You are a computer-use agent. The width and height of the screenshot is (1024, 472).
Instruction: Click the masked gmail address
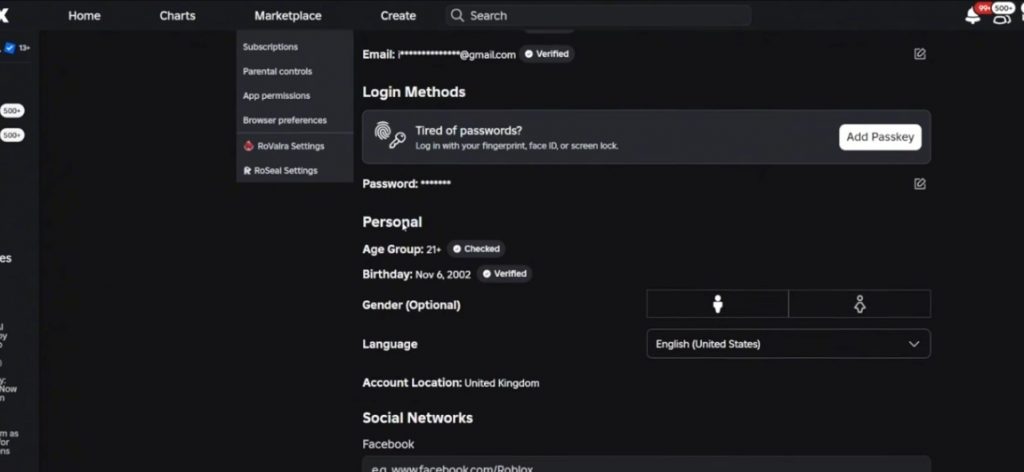pyautogui.click(x=456, y=55)
